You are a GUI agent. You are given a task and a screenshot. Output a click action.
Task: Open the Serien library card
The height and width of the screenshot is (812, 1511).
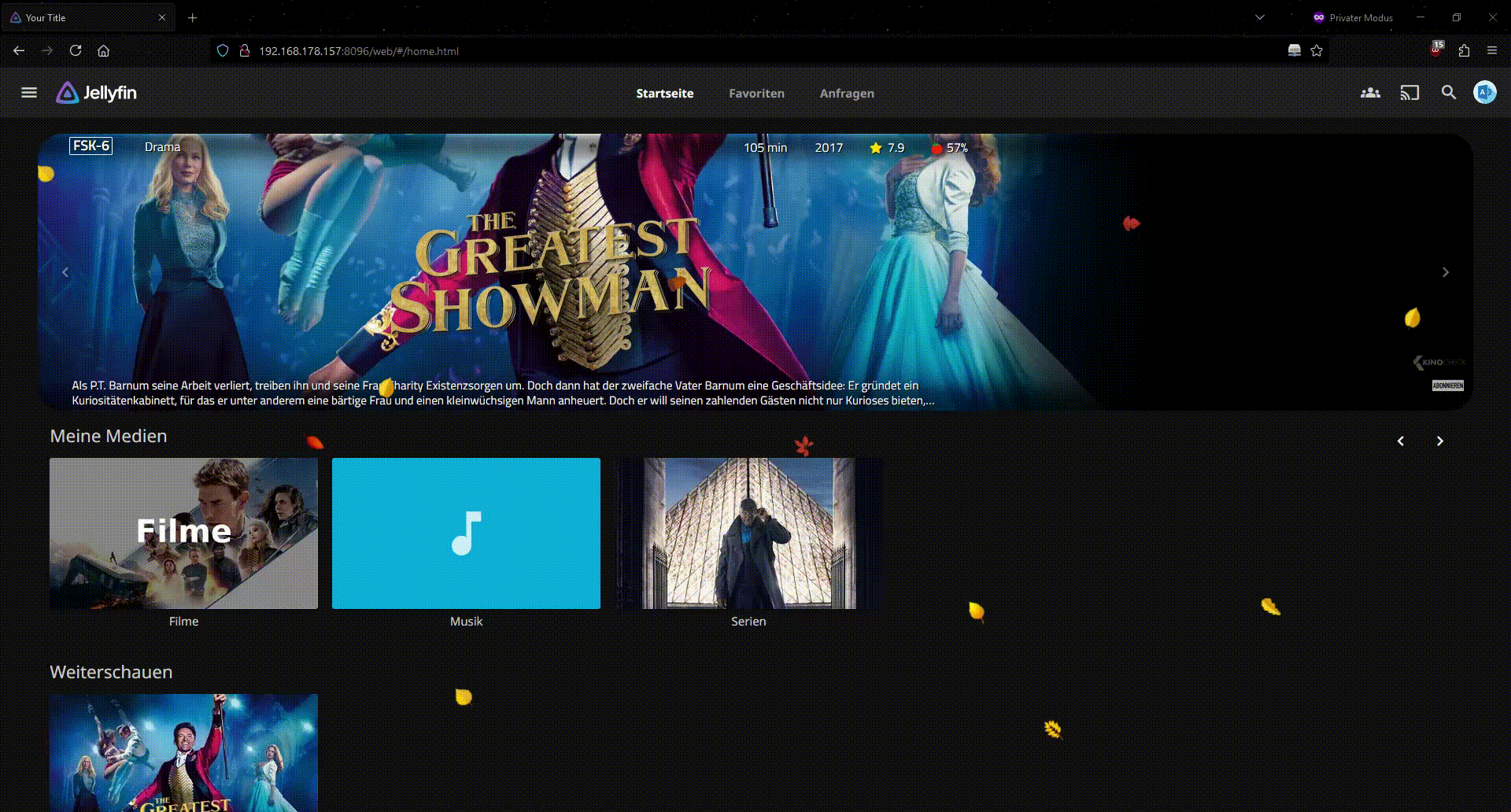tap(748, 533)
